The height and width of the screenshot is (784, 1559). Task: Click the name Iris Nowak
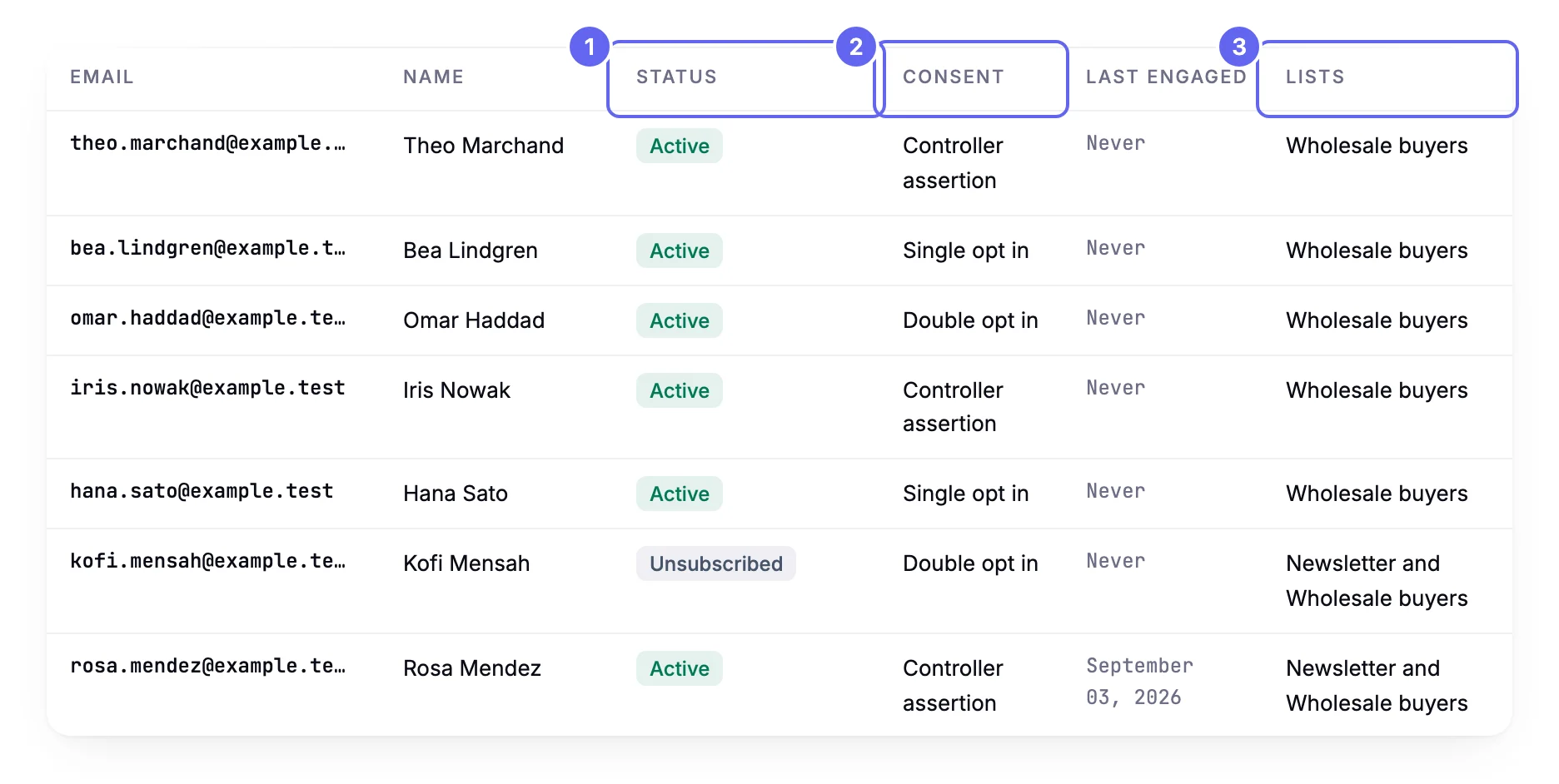tap(456, 390)
